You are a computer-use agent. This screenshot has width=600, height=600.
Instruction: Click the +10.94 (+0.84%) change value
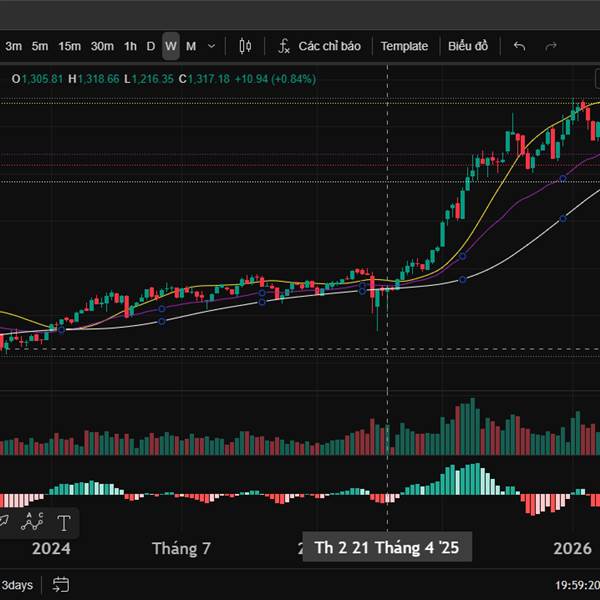click(x=275, y=79)
